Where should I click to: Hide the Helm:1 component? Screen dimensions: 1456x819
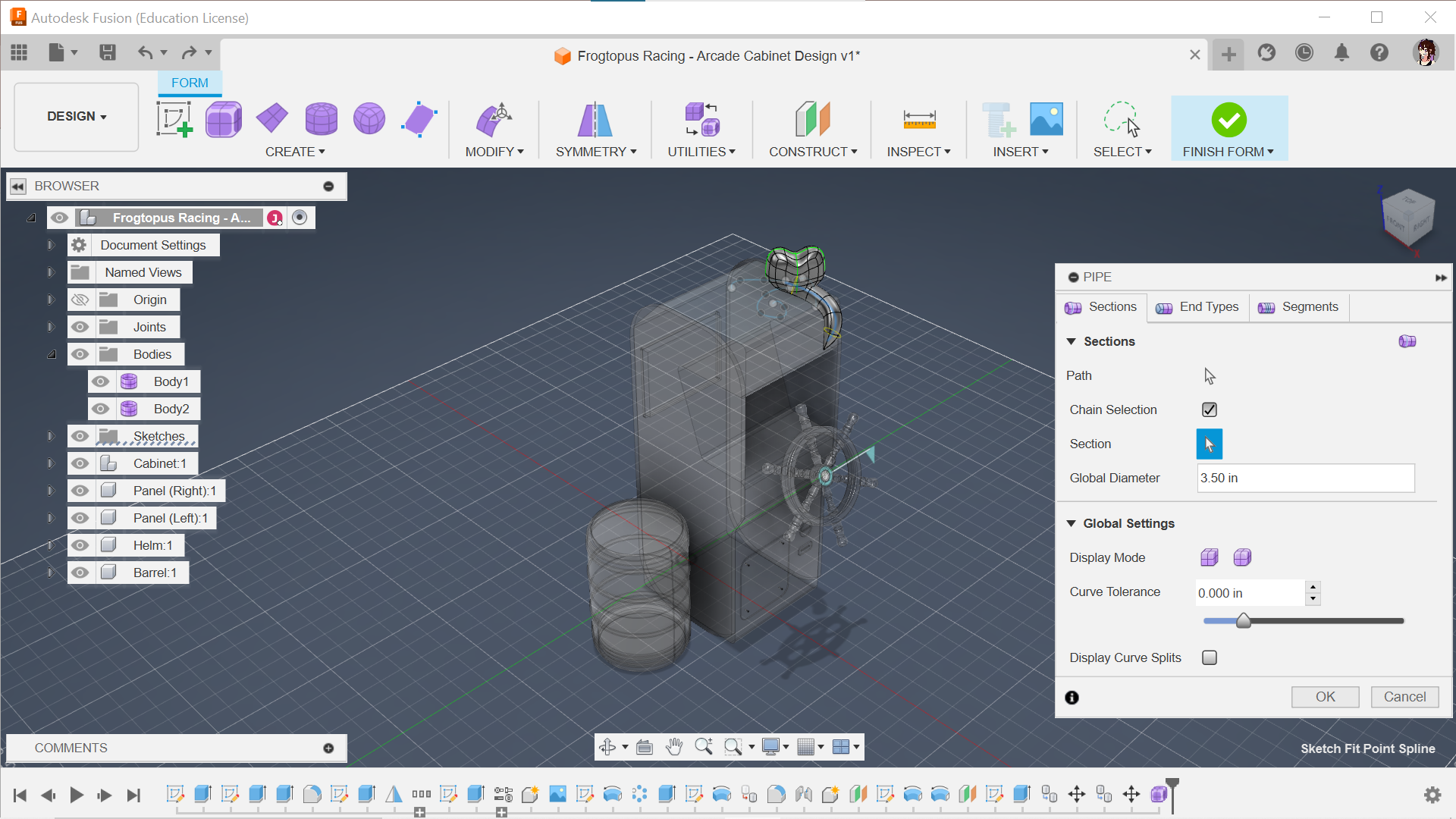pyautogui.click(x=80, y=545)
